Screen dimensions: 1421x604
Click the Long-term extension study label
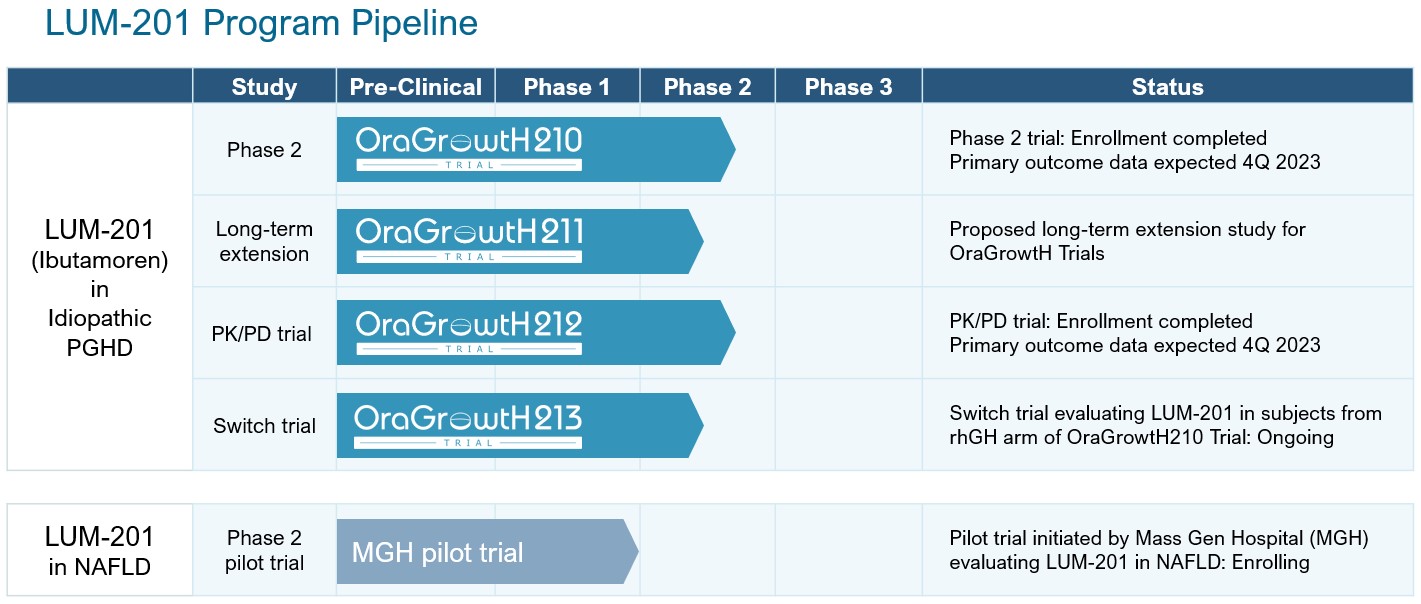coord(264,241)
